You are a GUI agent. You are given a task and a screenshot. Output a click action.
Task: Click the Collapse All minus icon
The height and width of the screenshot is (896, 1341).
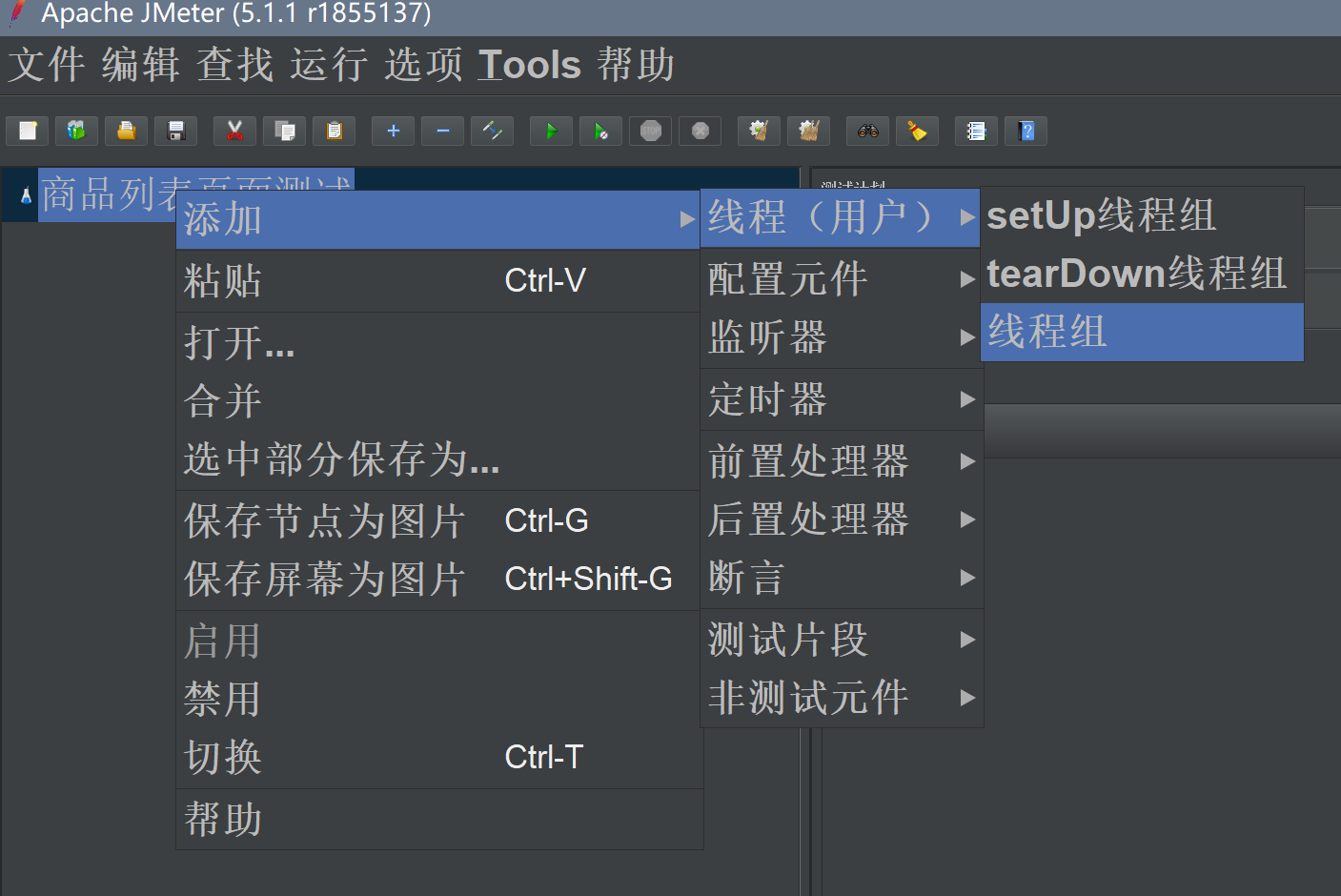[442, 131]
